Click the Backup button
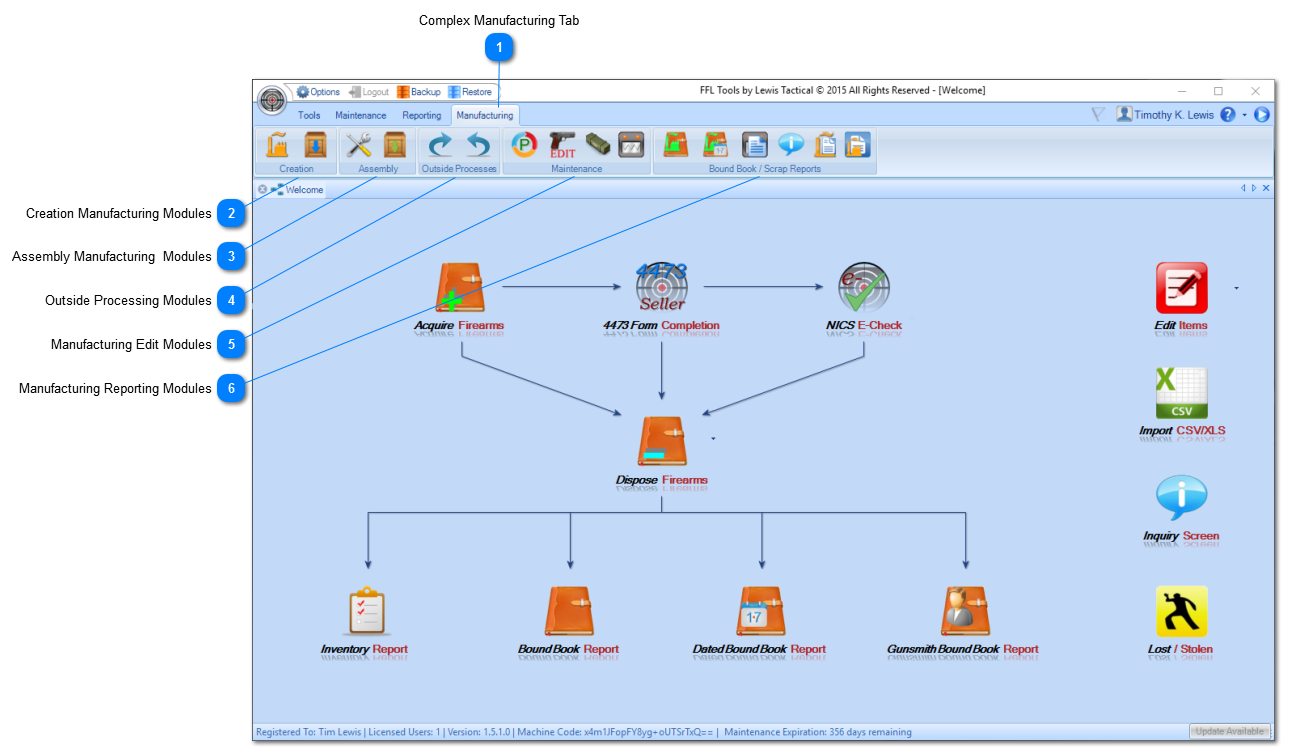 pos(419,92)
